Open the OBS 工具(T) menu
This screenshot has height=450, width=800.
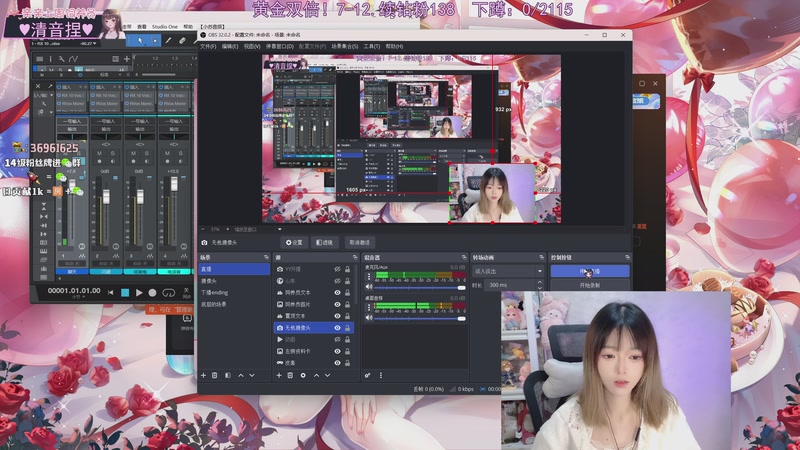[371, 46]
